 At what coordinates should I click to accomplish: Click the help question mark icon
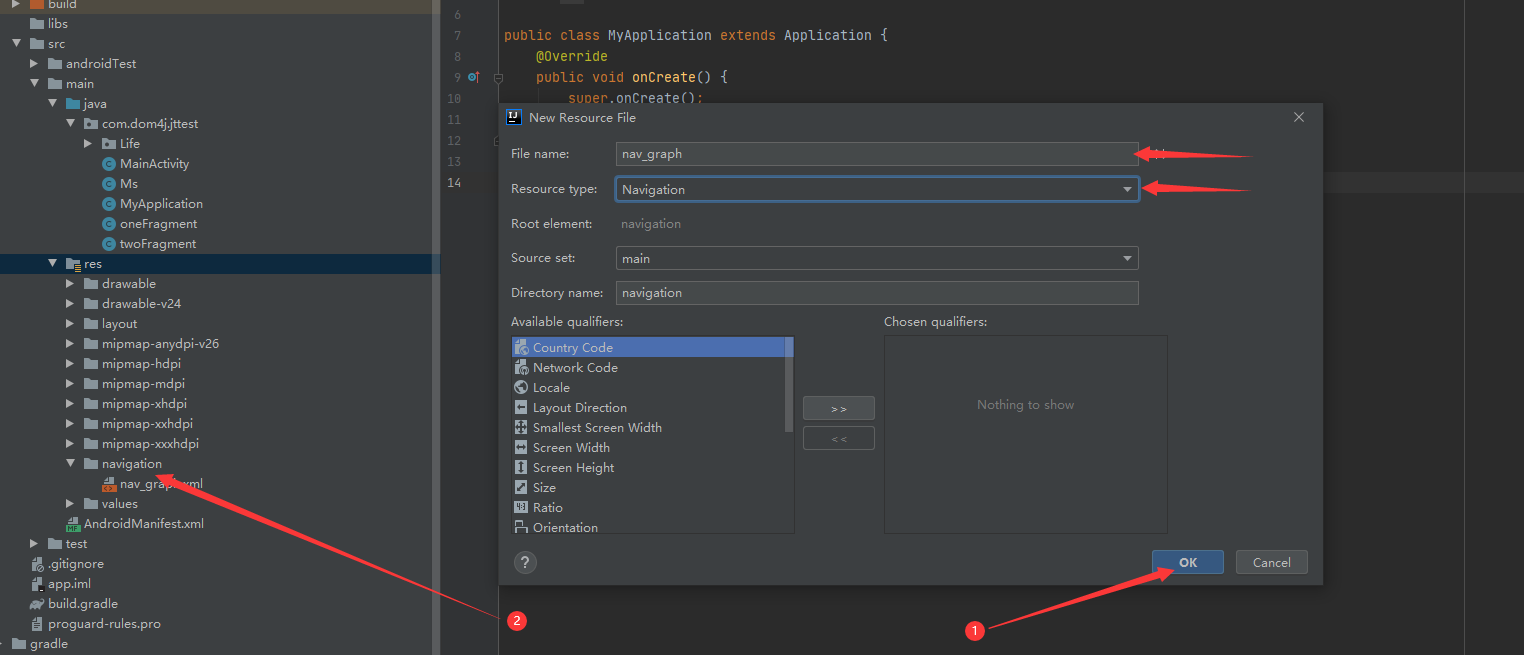[525, 561]
